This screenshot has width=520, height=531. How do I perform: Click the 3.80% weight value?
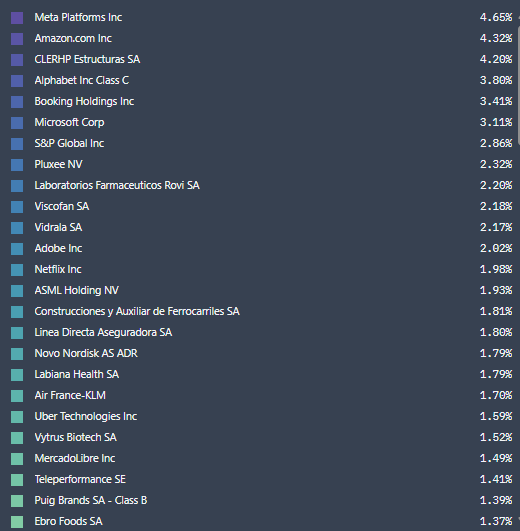[496, 80]
